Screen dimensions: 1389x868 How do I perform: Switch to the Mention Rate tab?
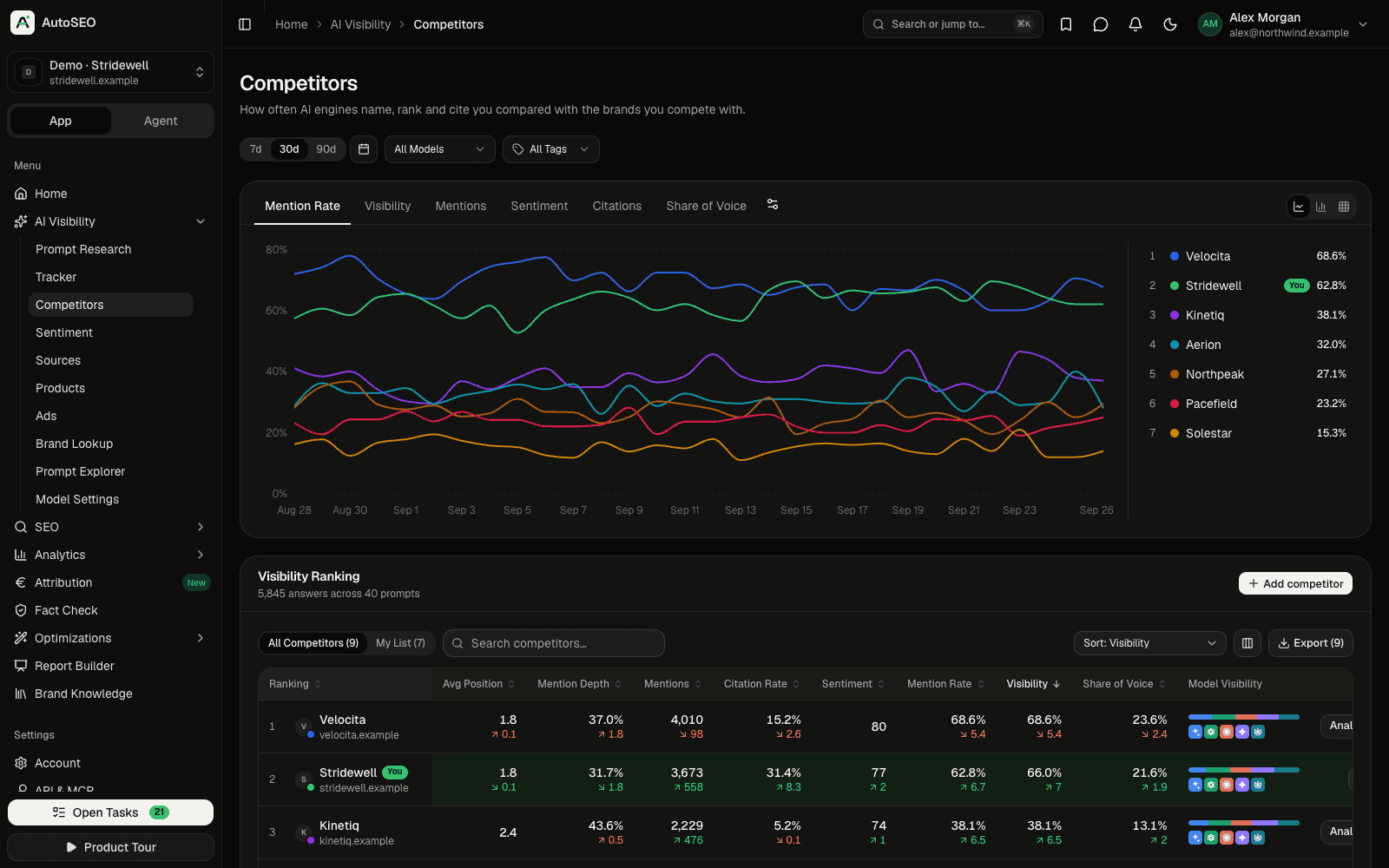[x=302, y=206]
